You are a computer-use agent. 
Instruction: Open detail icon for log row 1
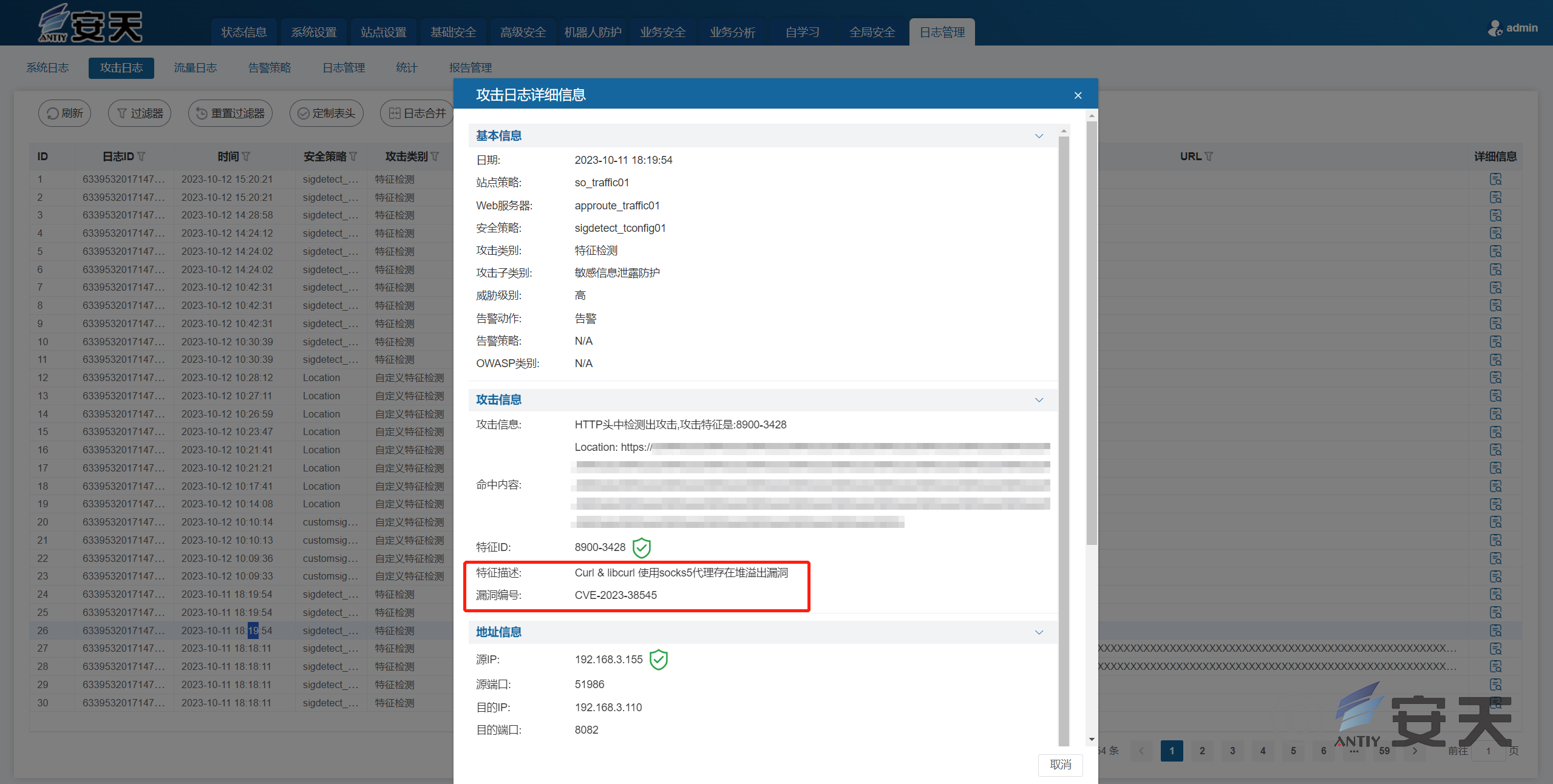1495,179
